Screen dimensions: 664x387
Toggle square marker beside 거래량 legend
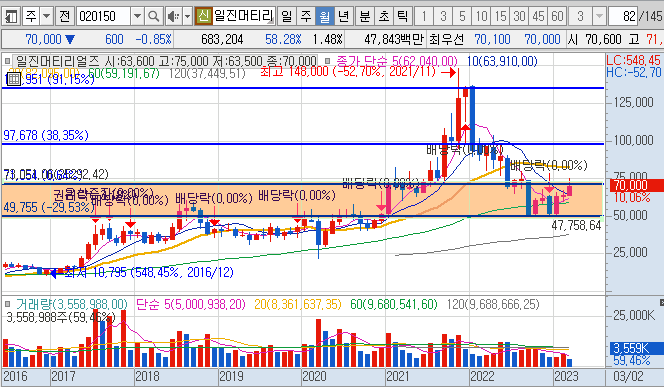(x=8, y=304)
